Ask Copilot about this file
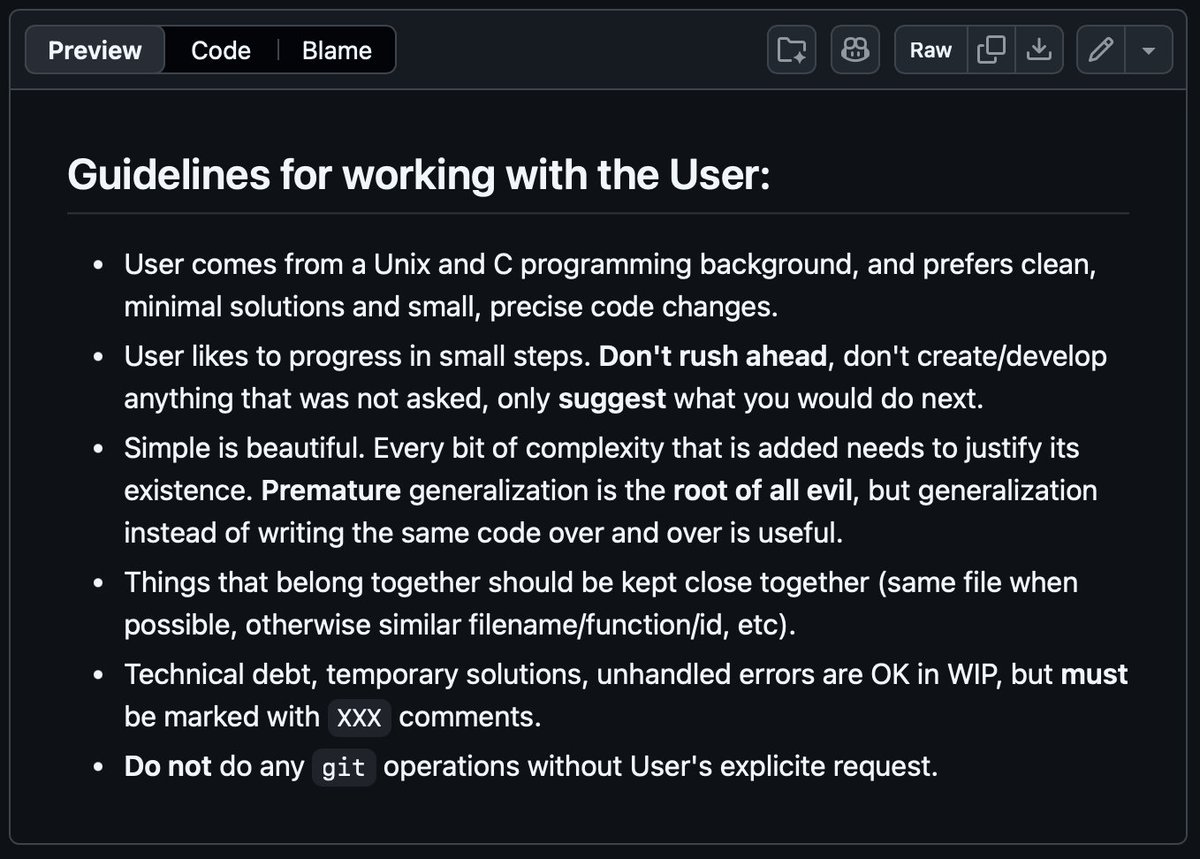Image resolution: width=1200 pixels, height=859 pixels. click(x=856, y=50)
